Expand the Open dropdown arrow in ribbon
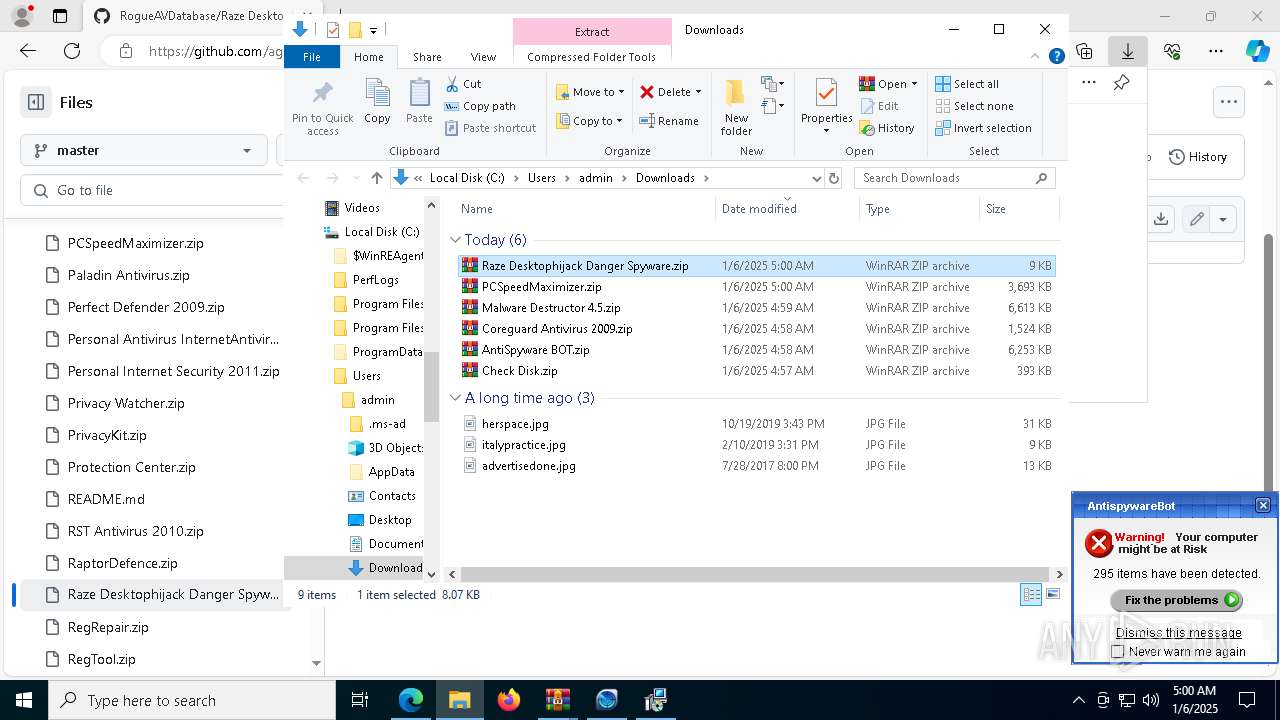Image resolution: width=1280 pixels, height=720 pixels. pyautogui.click(x=914, y=84)
